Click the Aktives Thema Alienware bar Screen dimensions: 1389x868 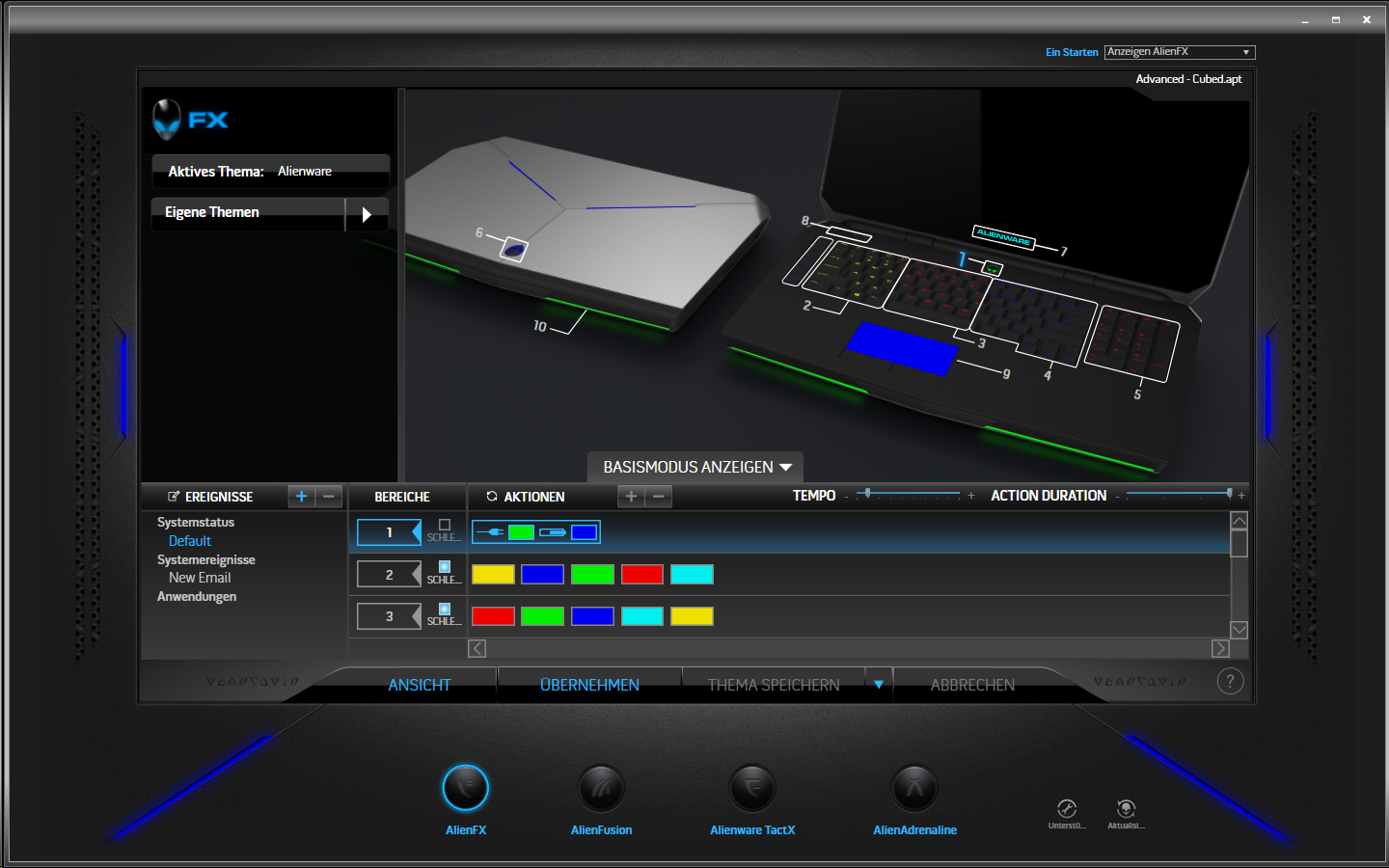pos(271,172)
